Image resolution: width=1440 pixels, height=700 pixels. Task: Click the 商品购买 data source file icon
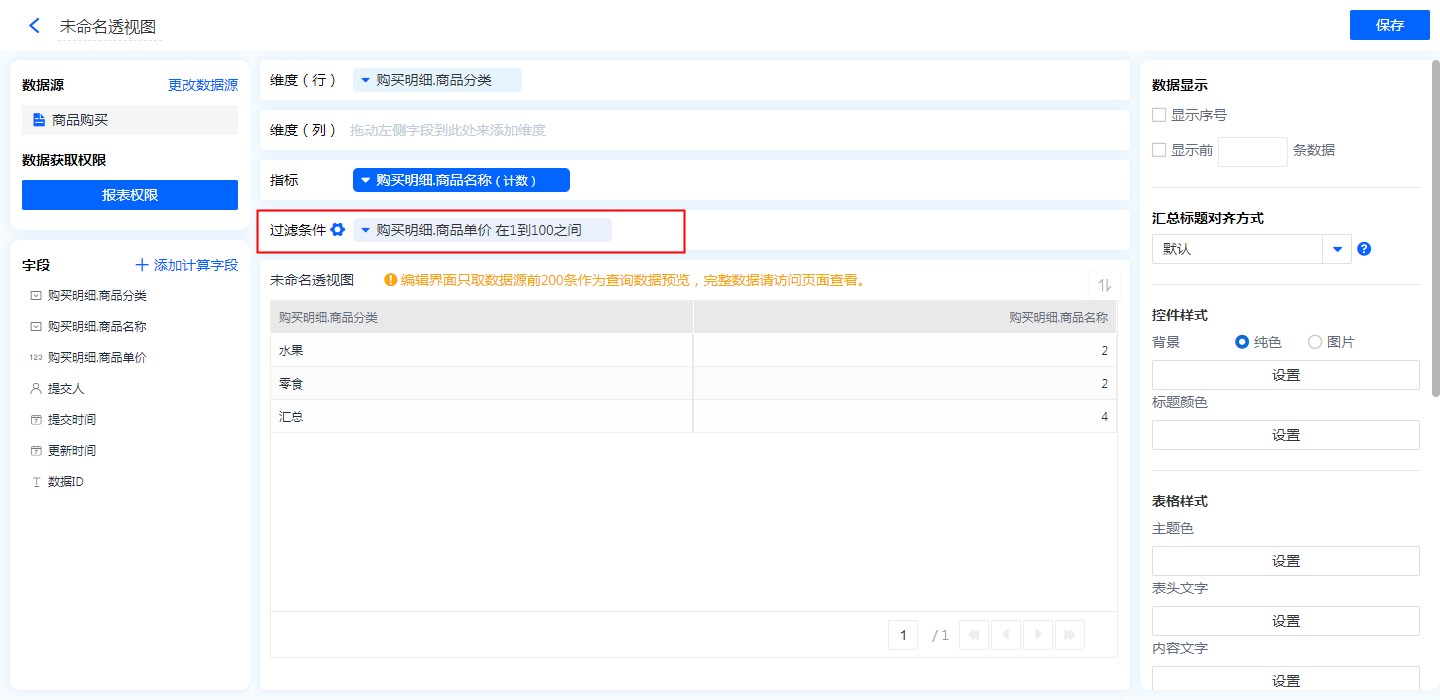[39, 120]
